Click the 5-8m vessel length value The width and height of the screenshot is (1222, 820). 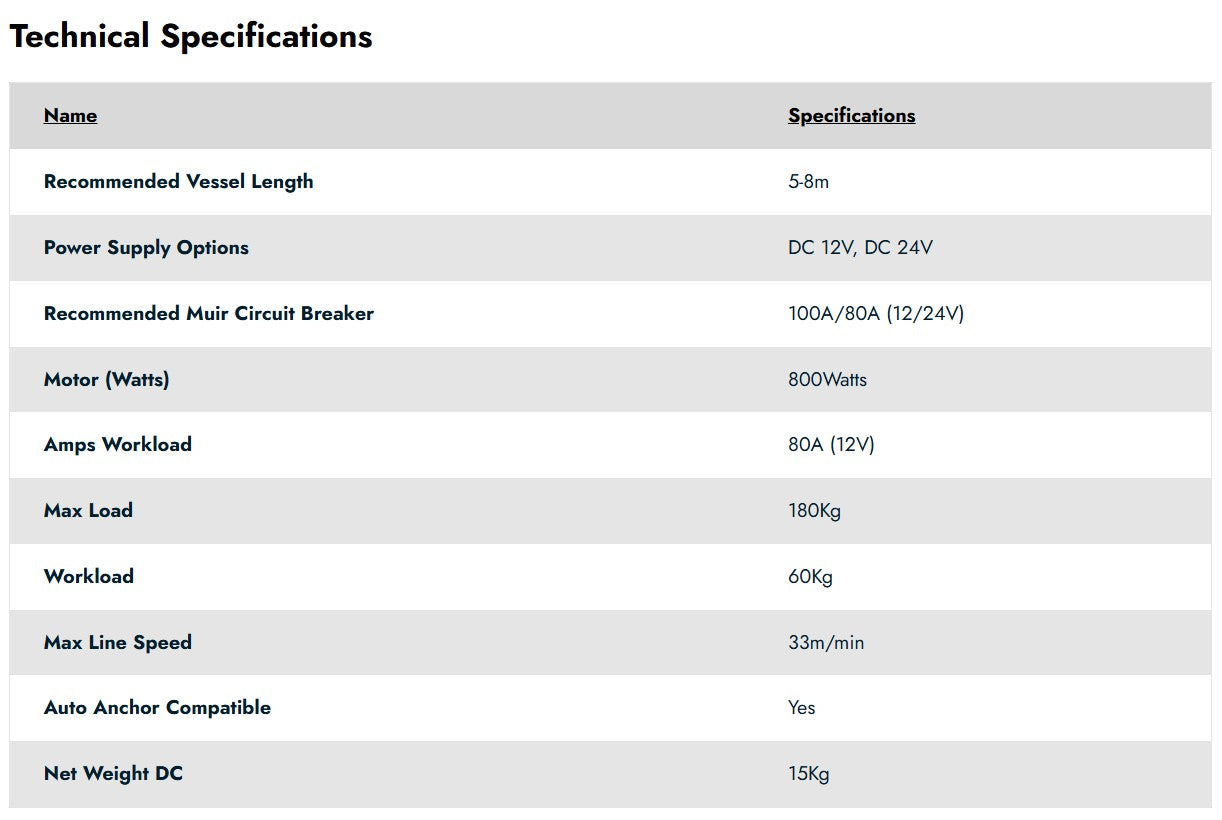(808, 182)
